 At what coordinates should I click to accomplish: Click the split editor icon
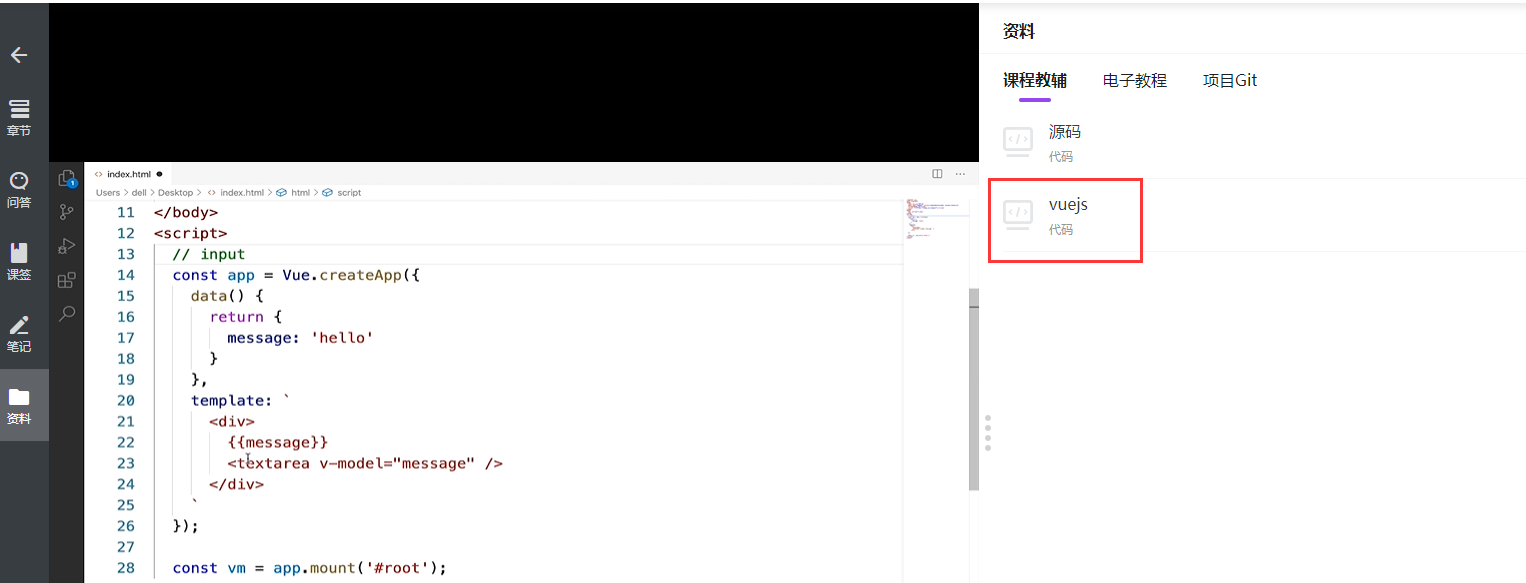click(937, 173)
